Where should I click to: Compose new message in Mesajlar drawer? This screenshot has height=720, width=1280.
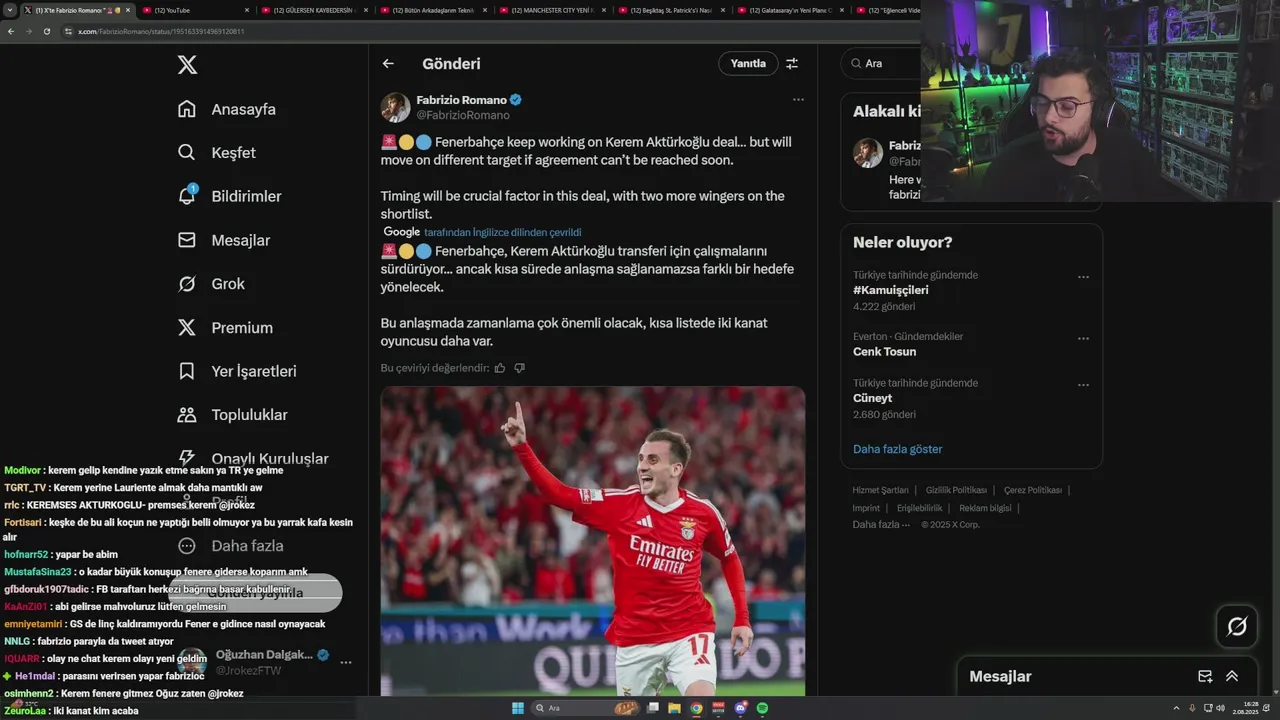tap(1205, 677)
